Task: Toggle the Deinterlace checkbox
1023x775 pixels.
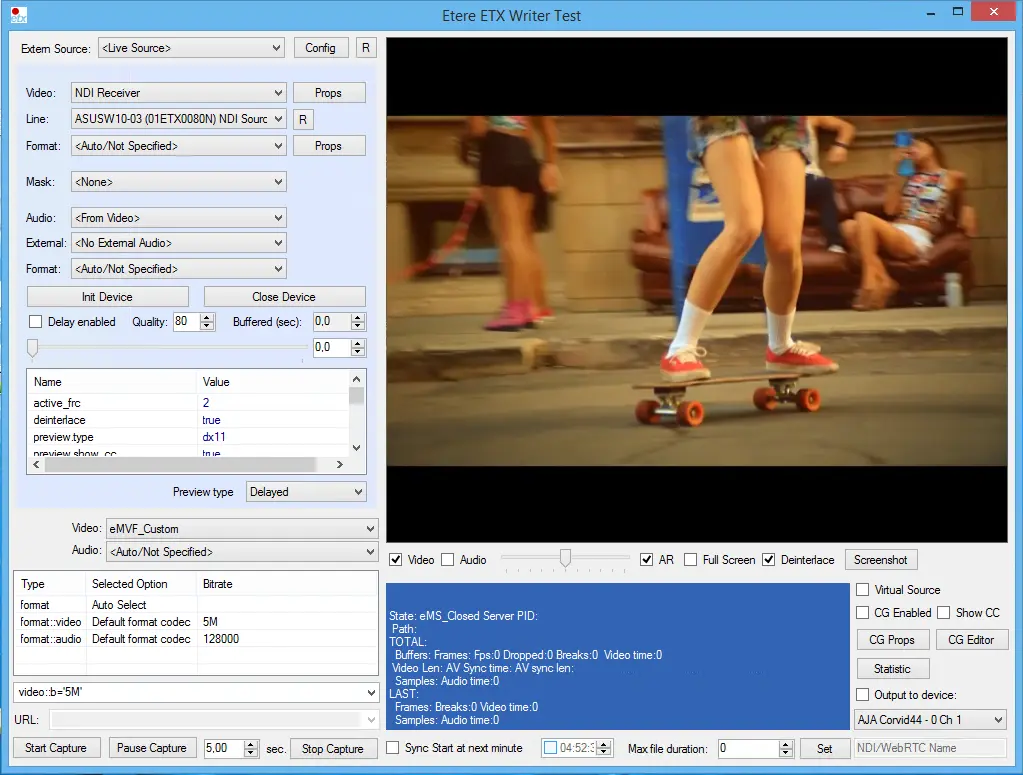Action: click(x=768, y=560)
